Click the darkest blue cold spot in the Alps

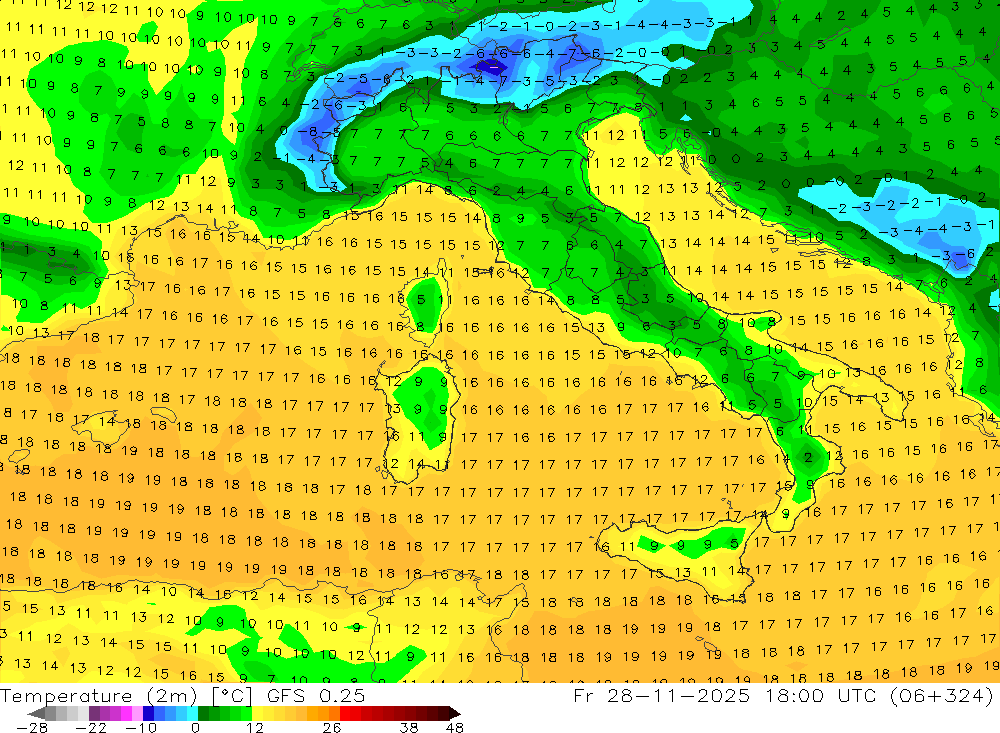491,66
